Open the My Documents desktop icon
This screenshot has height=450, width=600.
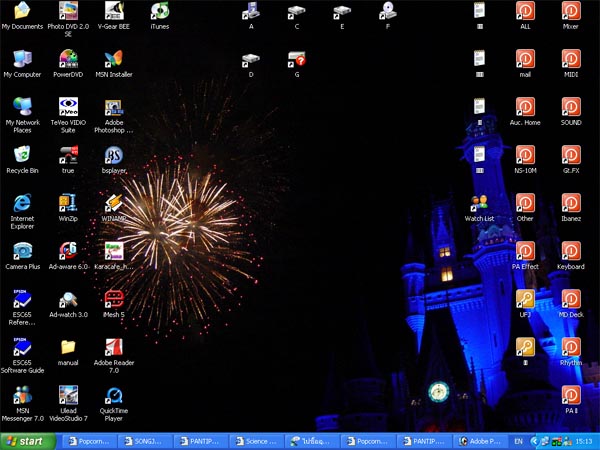tap(22, 11)
